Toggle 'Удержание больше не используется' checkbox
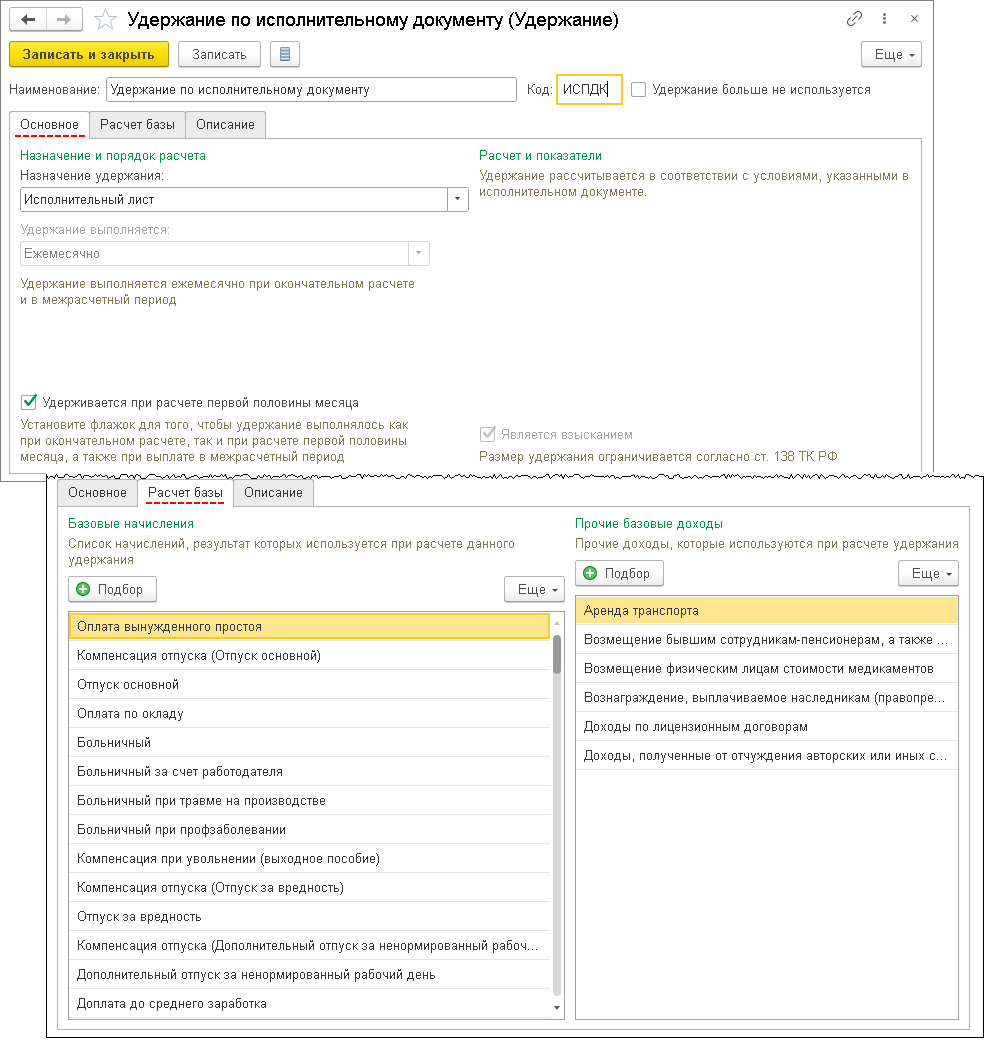 [639, 89]
